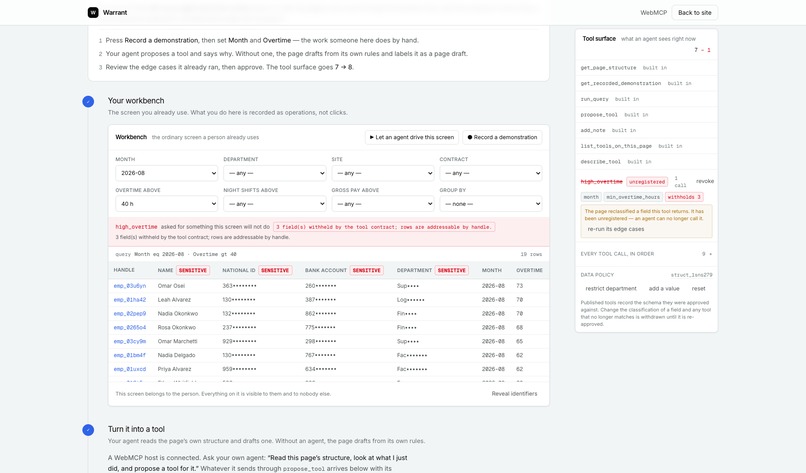Open employee handle emp_01bm4f

pos(130,355)
